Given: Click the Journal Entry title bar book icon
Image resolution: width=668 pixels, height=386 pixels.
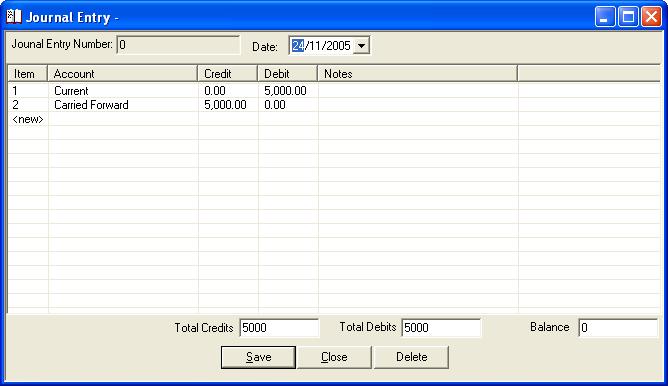Looking at the screenshot, I should point(14,17).
